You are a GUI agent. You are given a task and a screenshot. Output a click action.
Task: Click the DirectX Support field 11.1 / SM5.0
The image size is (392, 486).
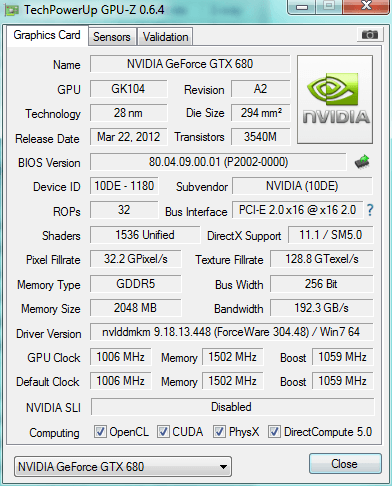click(x=331, y=235)
